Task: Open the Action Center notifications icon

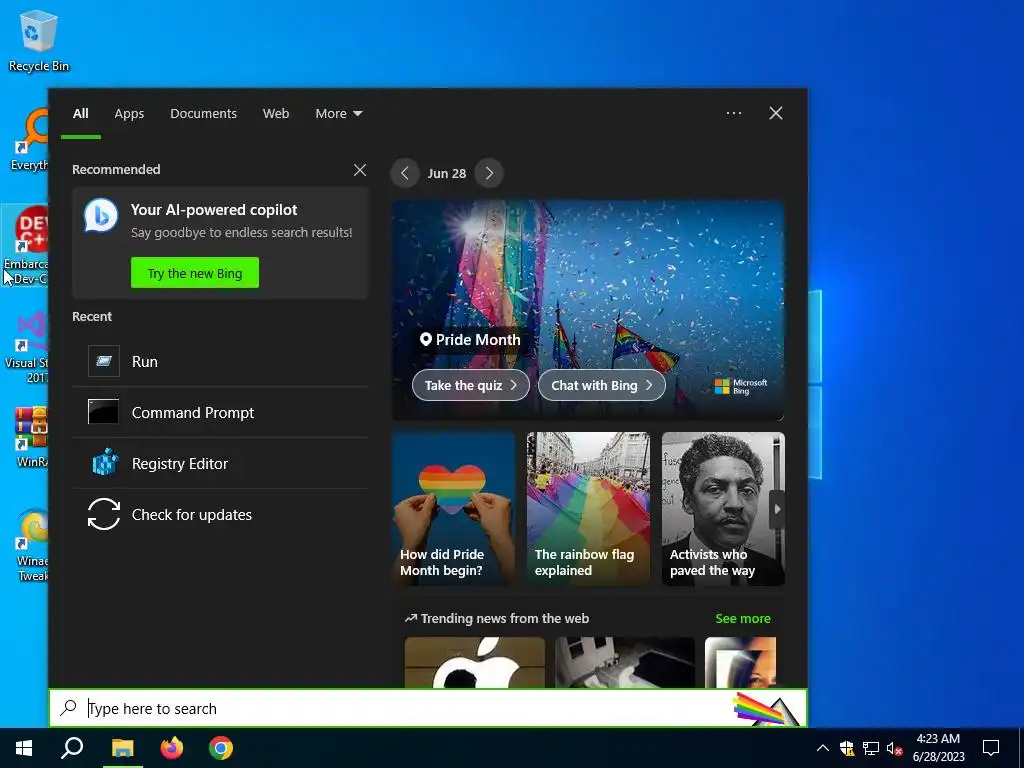Action: [x=991, y=748]
